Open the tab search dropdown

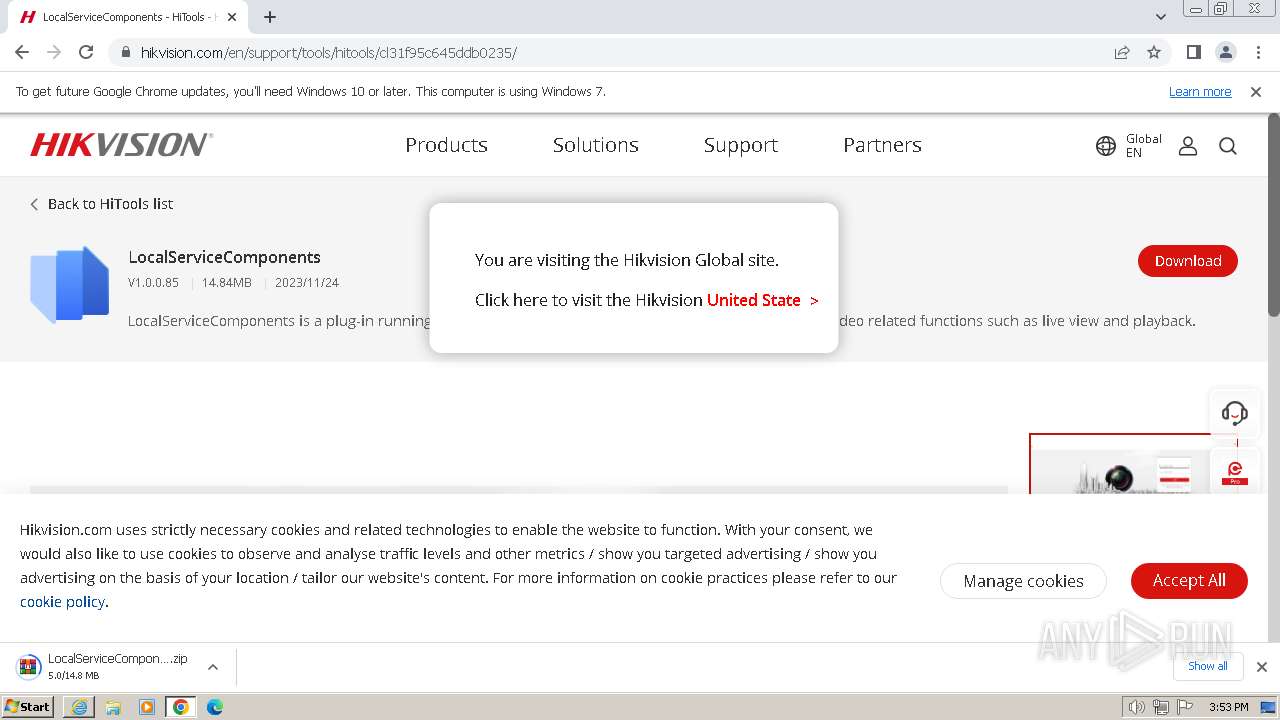tap(1160, 17)
